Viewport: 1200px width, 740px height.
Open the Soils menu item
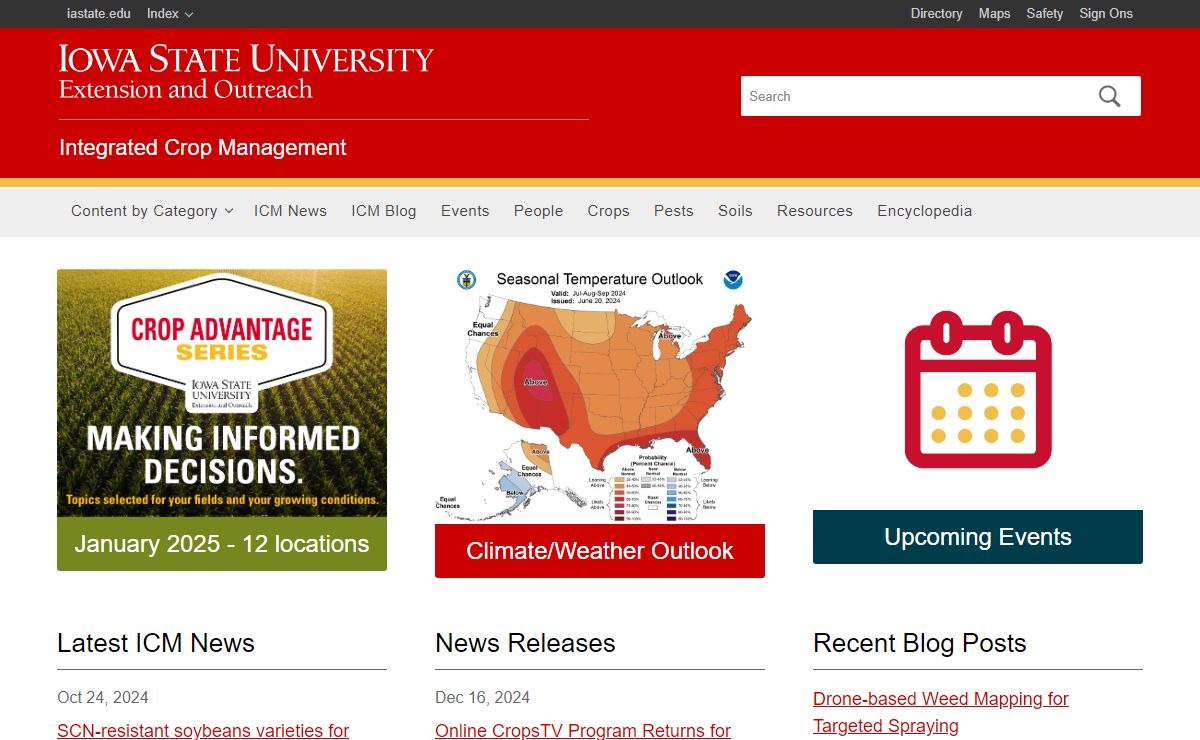[735, 211]
